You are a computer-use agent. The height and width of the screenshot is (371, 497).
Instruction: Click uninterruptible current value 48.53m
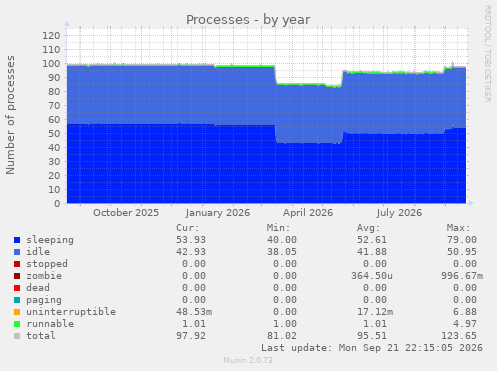[x=194, y=312]
